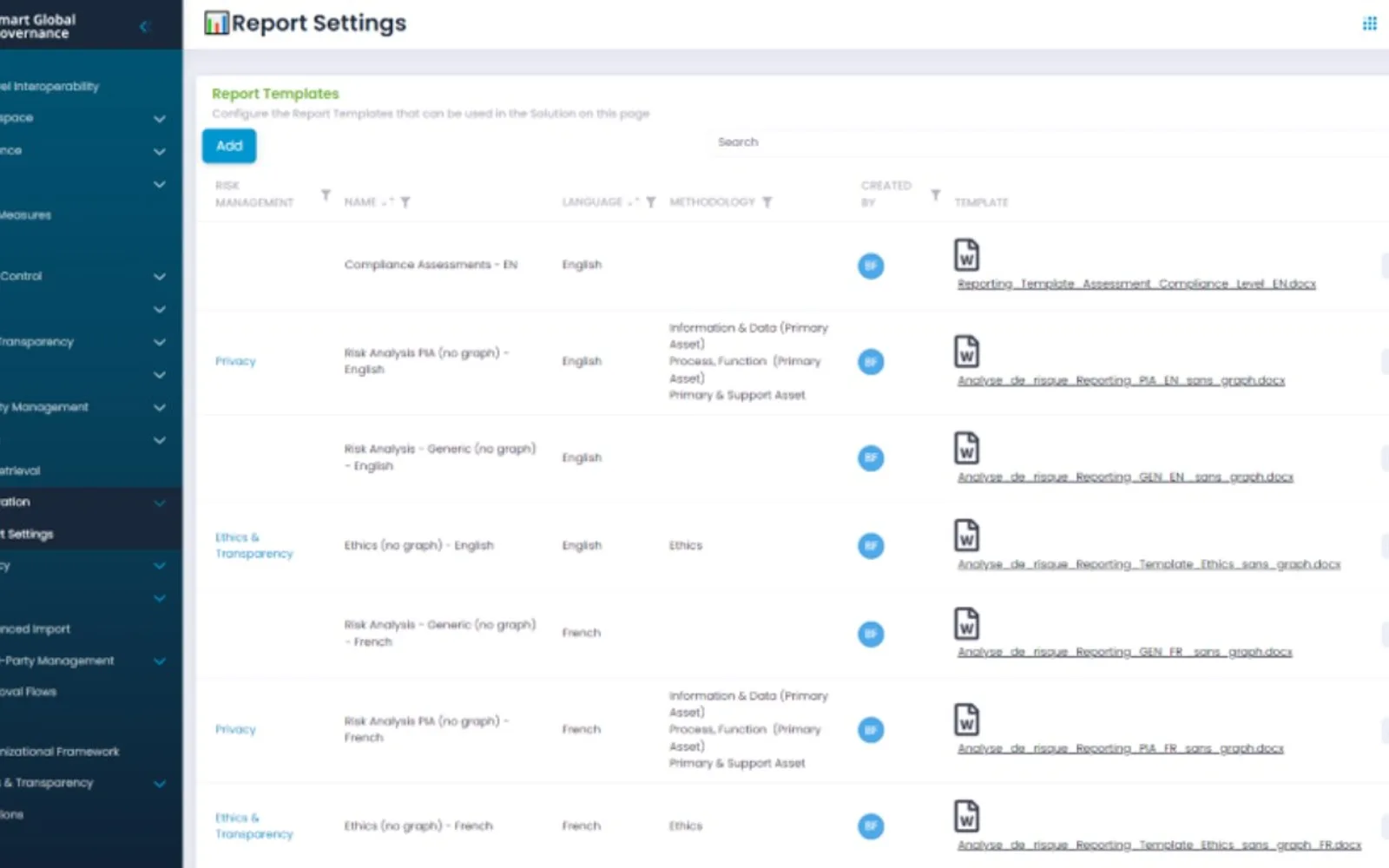The height and width of the screenshot is (868, 1389).
Task: Open the 'el Interoperability' sidebar item
Action: 50,87
